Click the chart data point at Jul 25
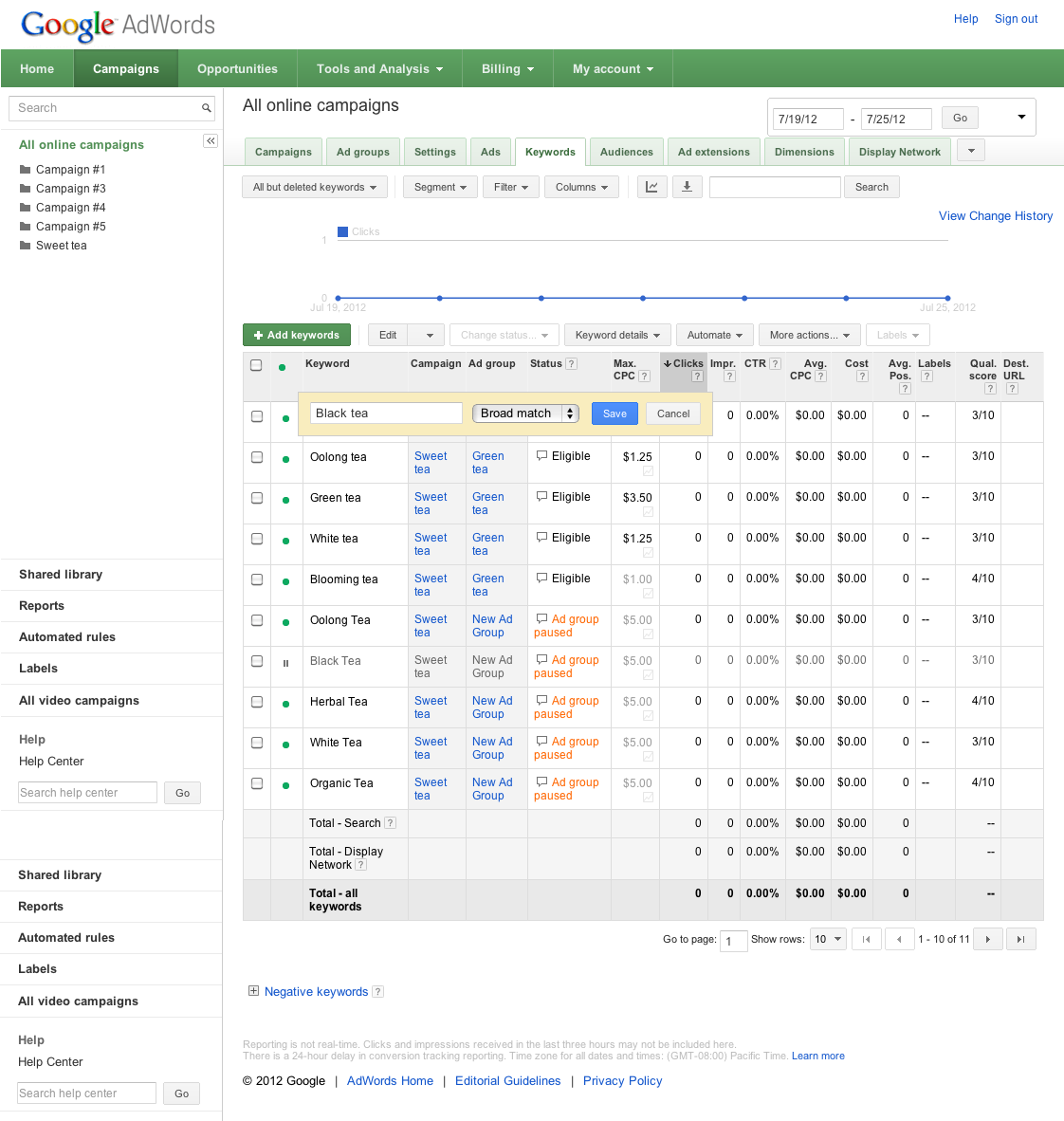This screenshot has width=1064, height=1121. [947, 298]
